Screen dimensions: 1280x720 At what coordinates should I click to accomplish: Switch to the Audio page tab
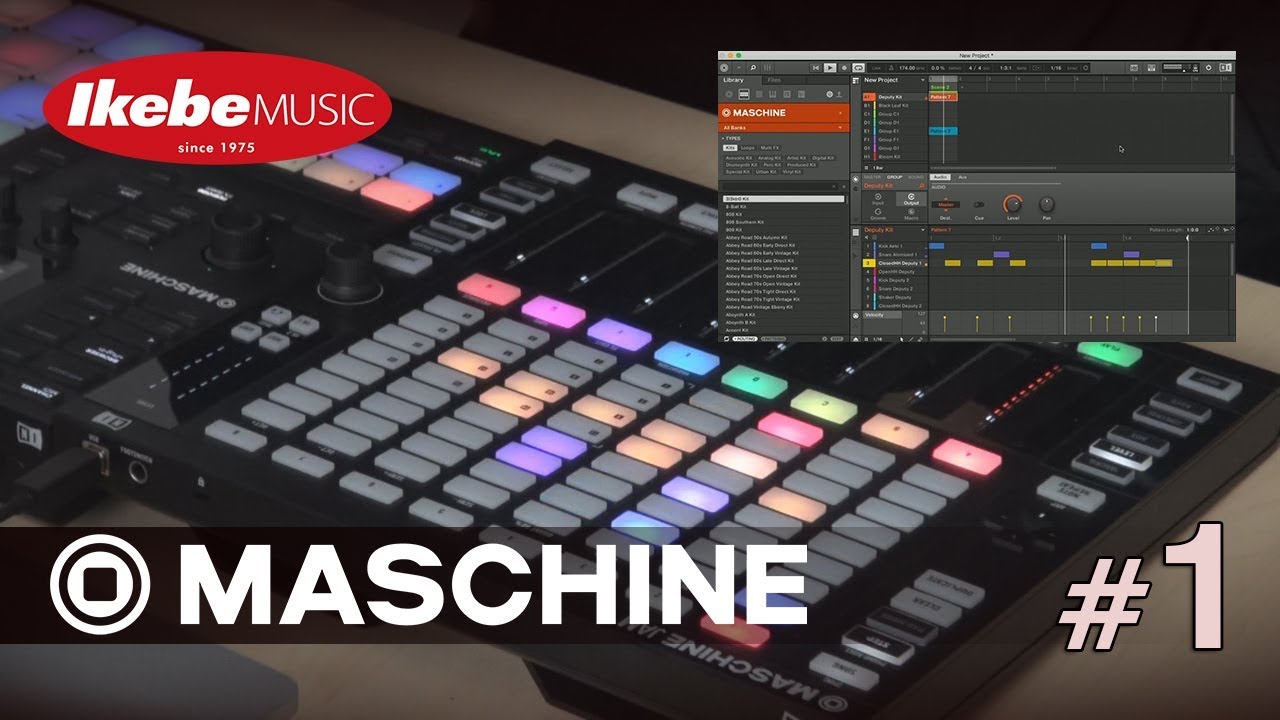point(940,177)
